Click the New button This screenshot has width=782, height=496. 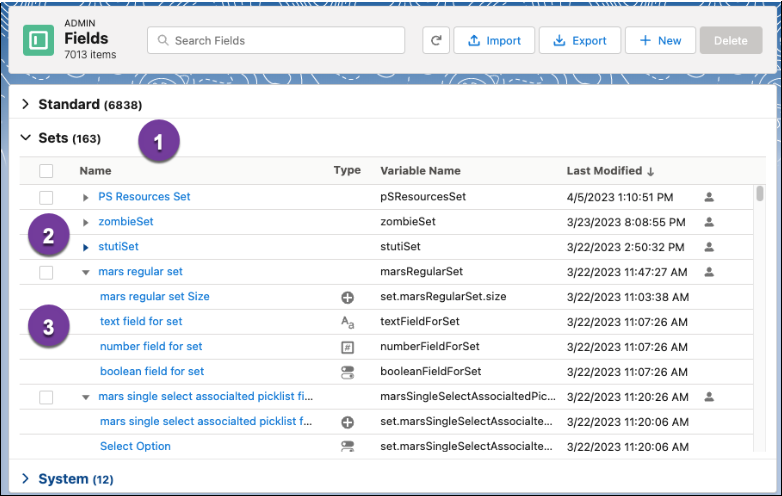(x=660, y=40)
